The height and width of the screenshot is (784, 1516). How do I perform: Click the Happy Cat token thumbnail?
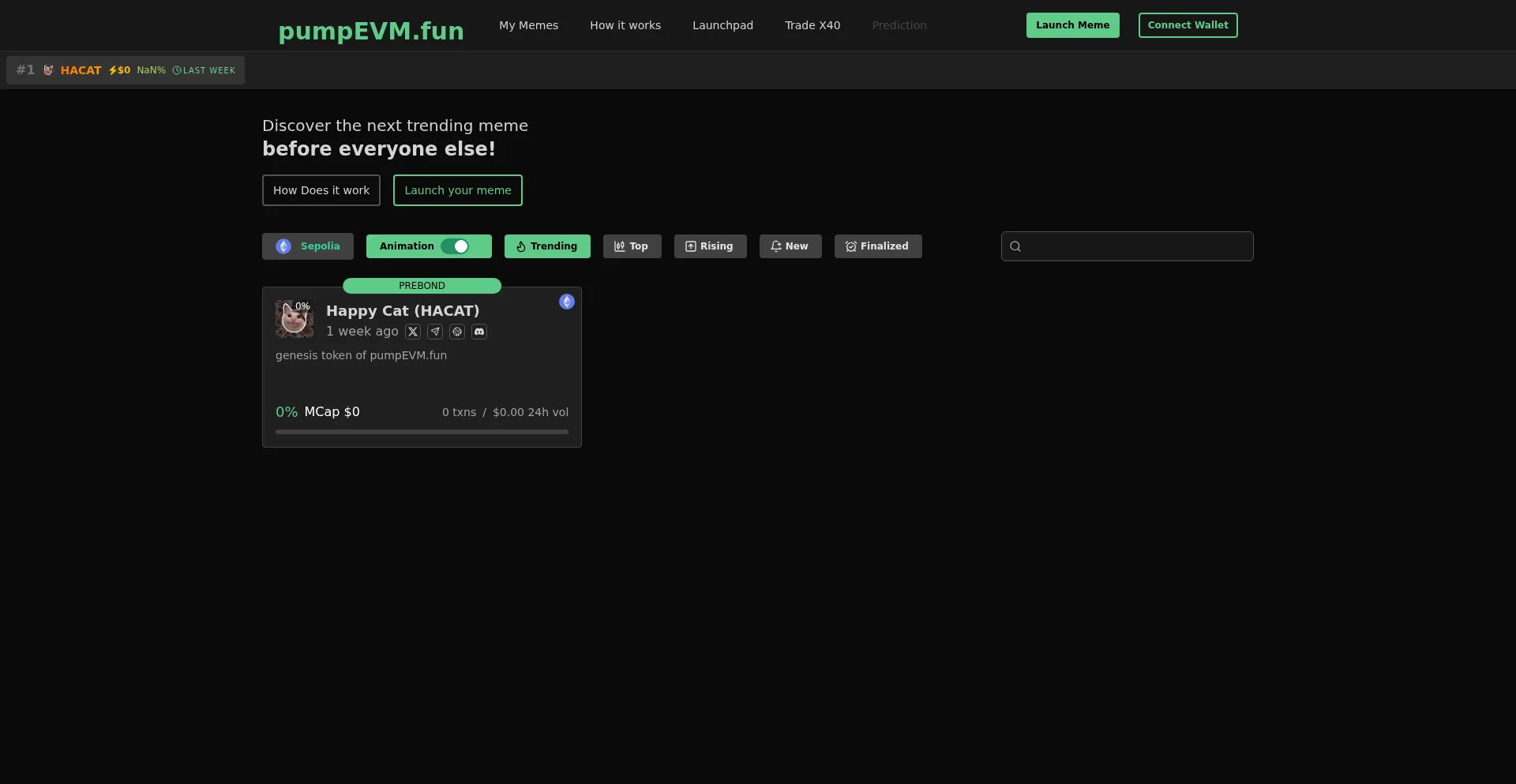295,319
